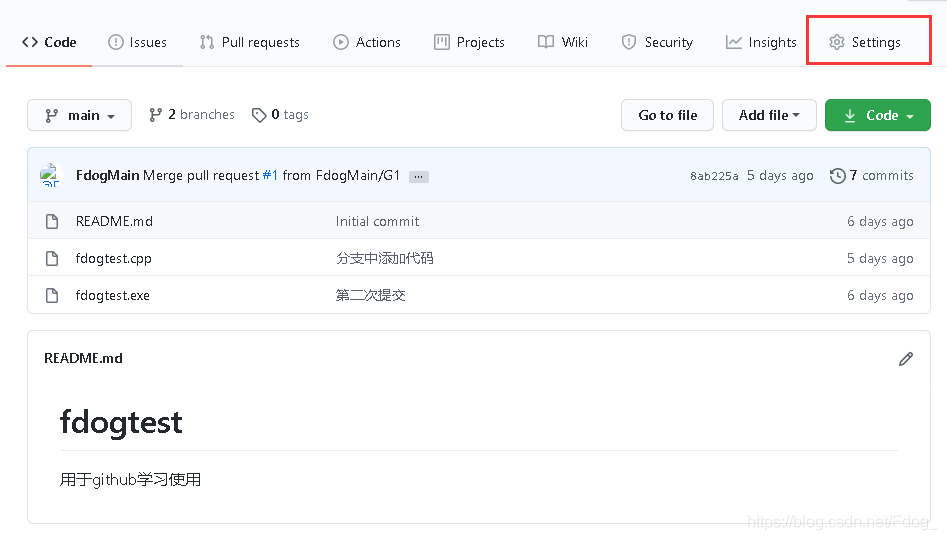Open the green Code download dropdown

tap(878, 115)
